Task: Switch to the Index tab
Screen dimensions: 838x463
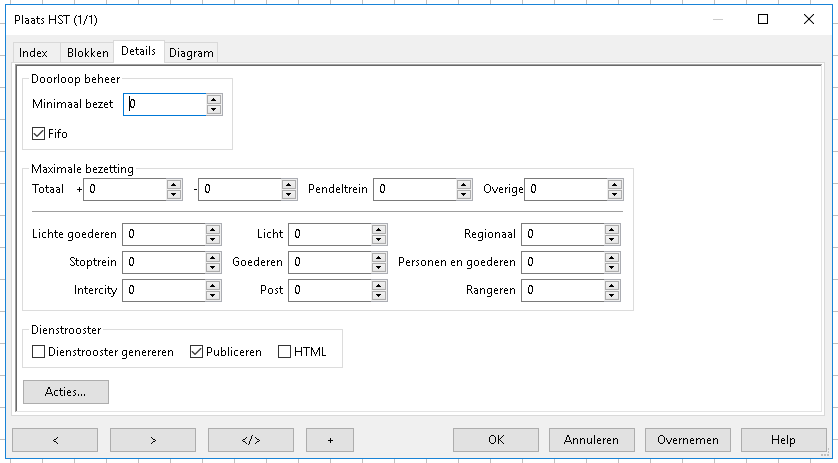Action: click(x=34, y=53)
